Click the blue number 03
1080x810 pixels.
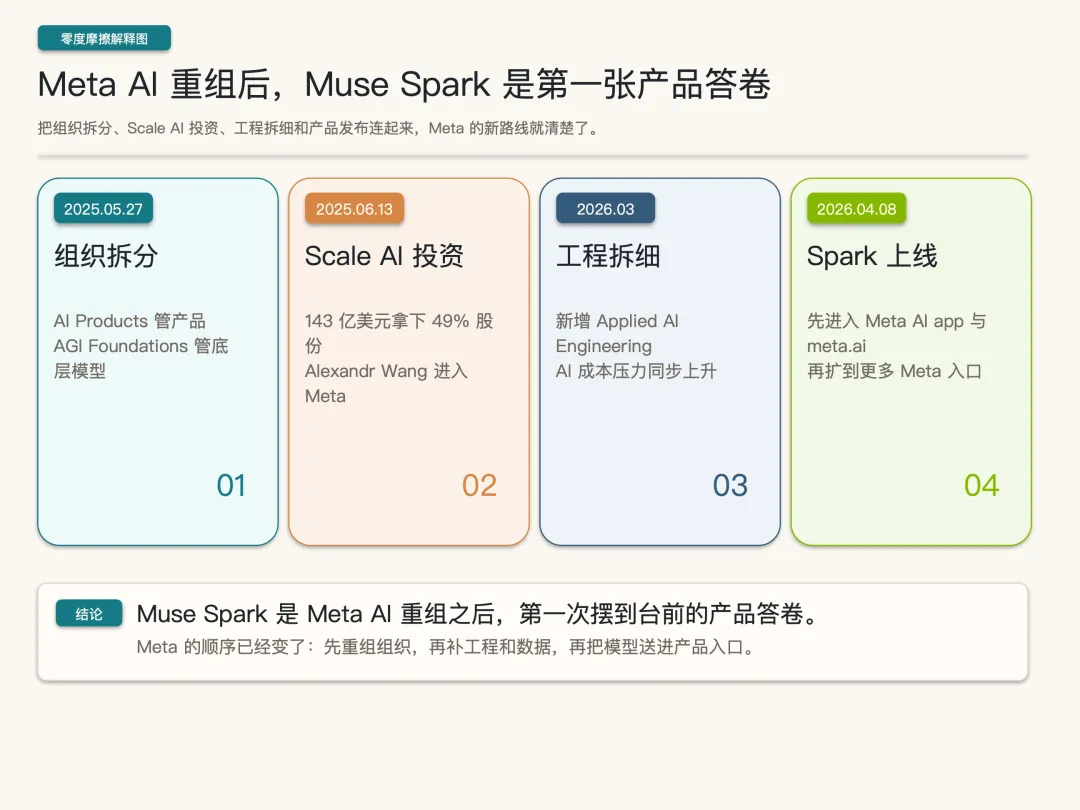[x=730, y=486]
